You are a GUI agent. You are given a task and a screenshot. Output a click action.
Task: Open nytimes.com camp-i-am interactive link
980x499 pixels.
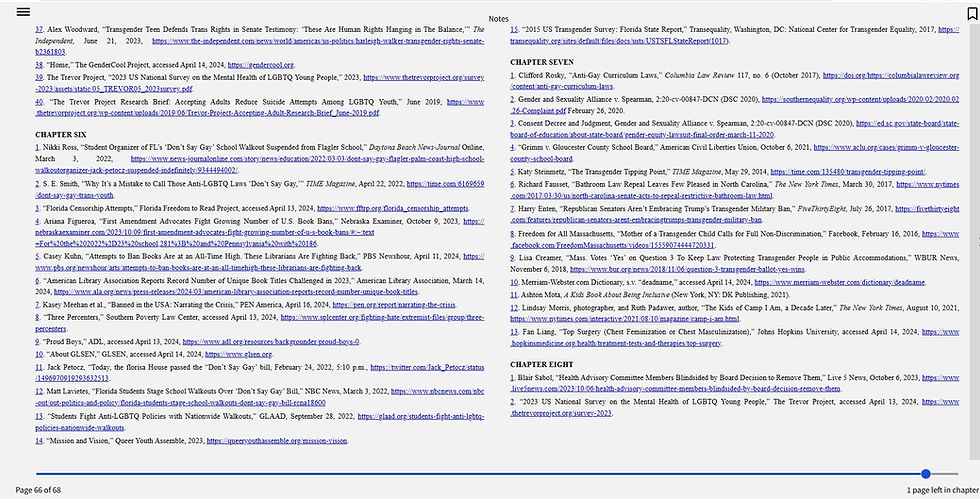point(625,319)
